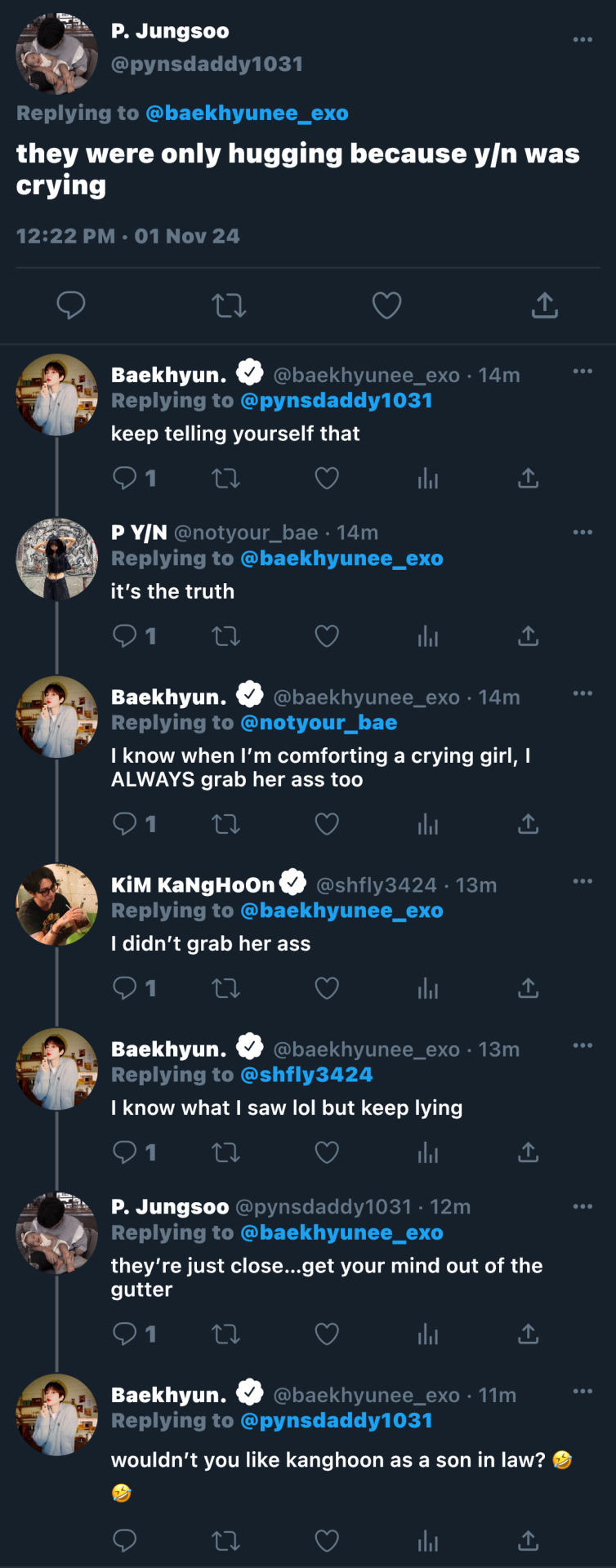Reply to the "get your mind out of the gutter" tweet

coord(124,1334)
